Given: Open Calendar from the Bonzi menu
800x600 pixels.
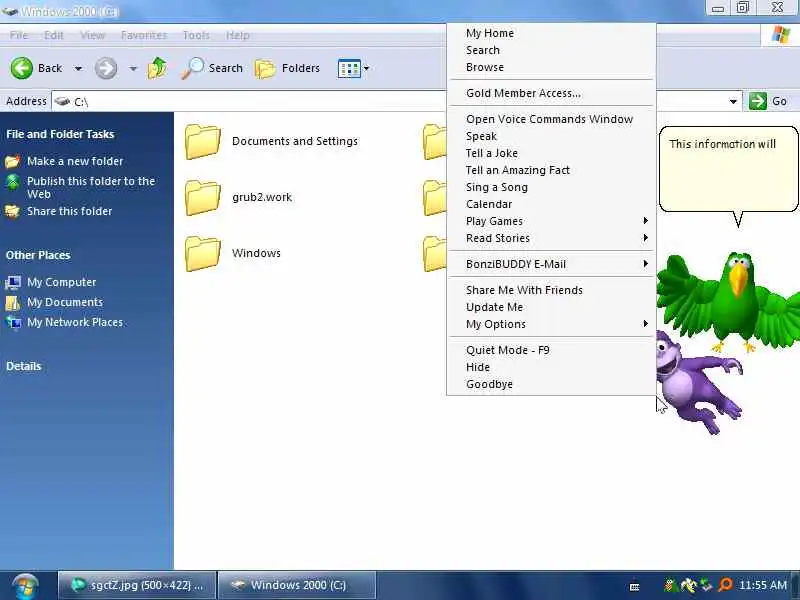Looking at the screenshot, I should point(489,204).
